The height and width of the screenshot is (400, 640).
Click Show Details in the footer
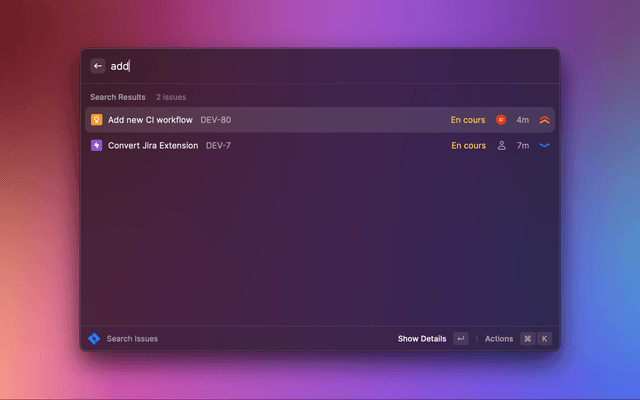(422, 338)
